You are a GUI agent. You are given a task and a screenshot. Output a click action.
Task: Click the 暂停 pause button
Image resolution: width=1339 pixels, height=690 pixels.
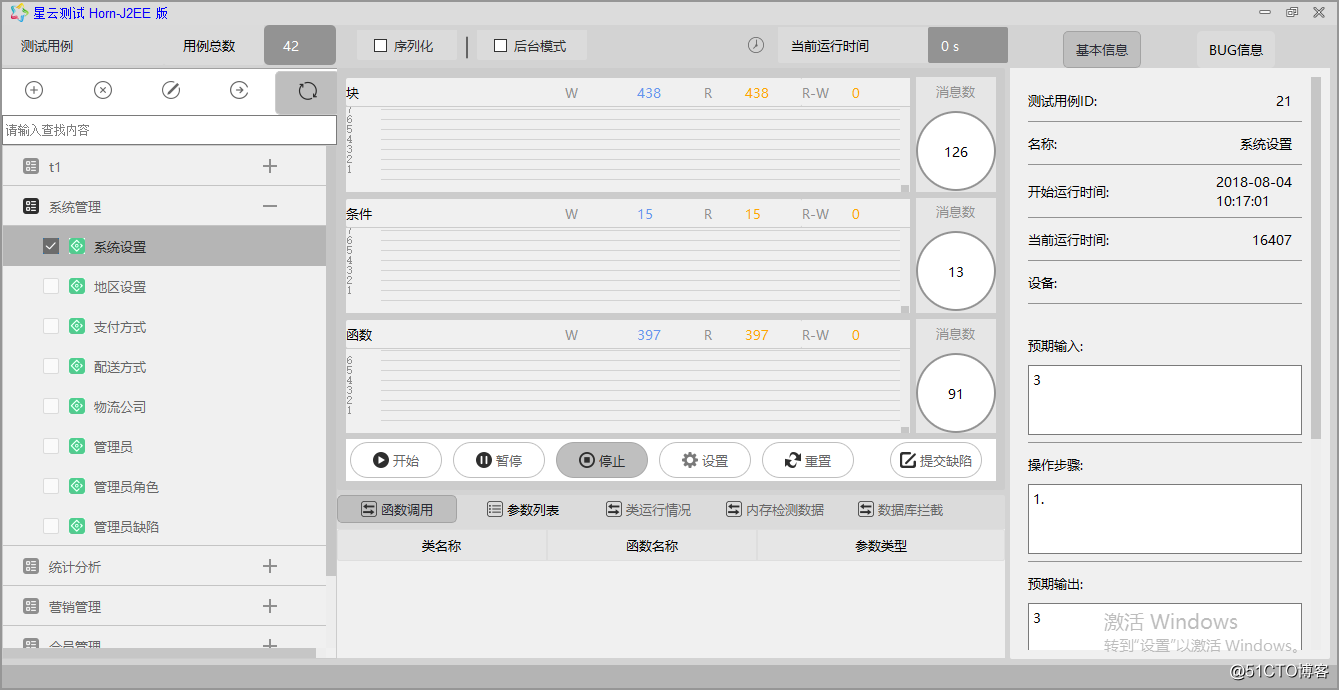pyautogui.click(x=499, y=460)
